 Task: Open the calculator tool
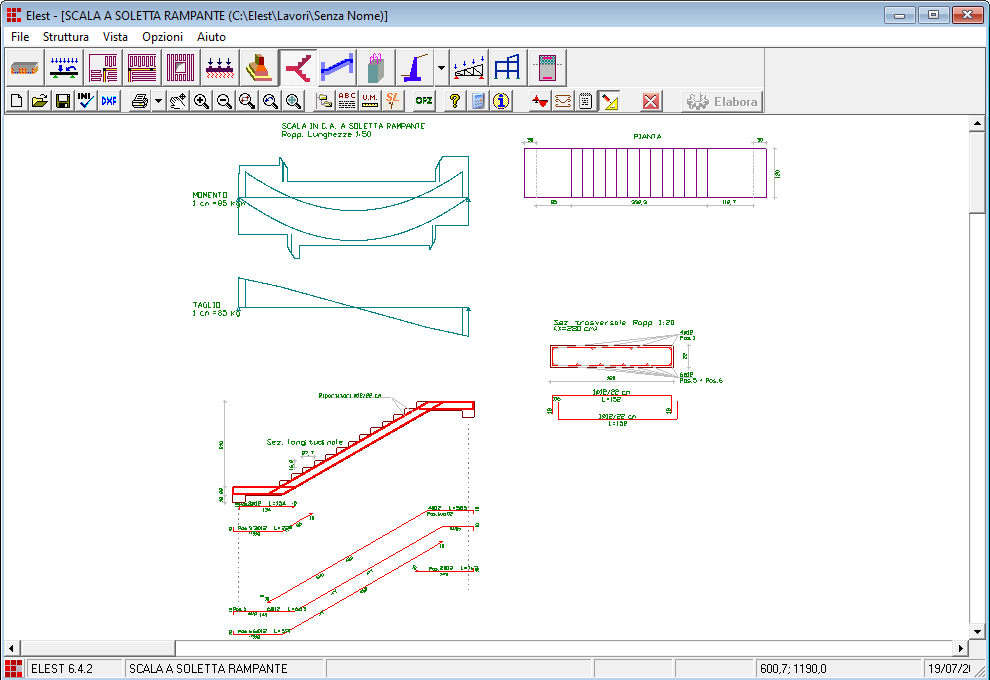(478, 101)
